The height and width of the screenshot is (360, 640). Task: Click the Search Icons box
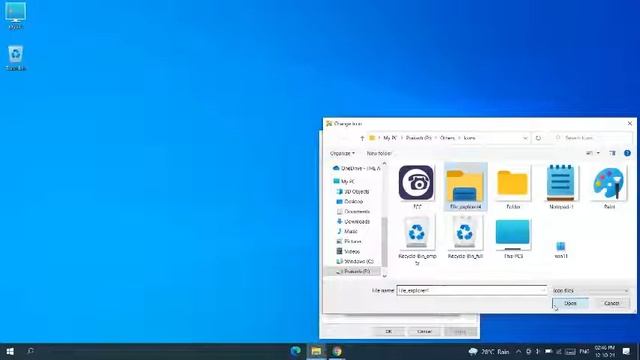pyautogui.click(x=593, y=138)
